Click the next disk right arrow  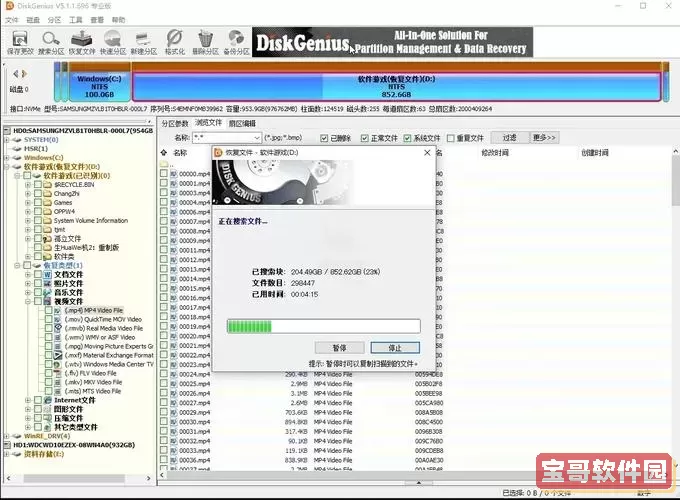[x=24, y=74]
